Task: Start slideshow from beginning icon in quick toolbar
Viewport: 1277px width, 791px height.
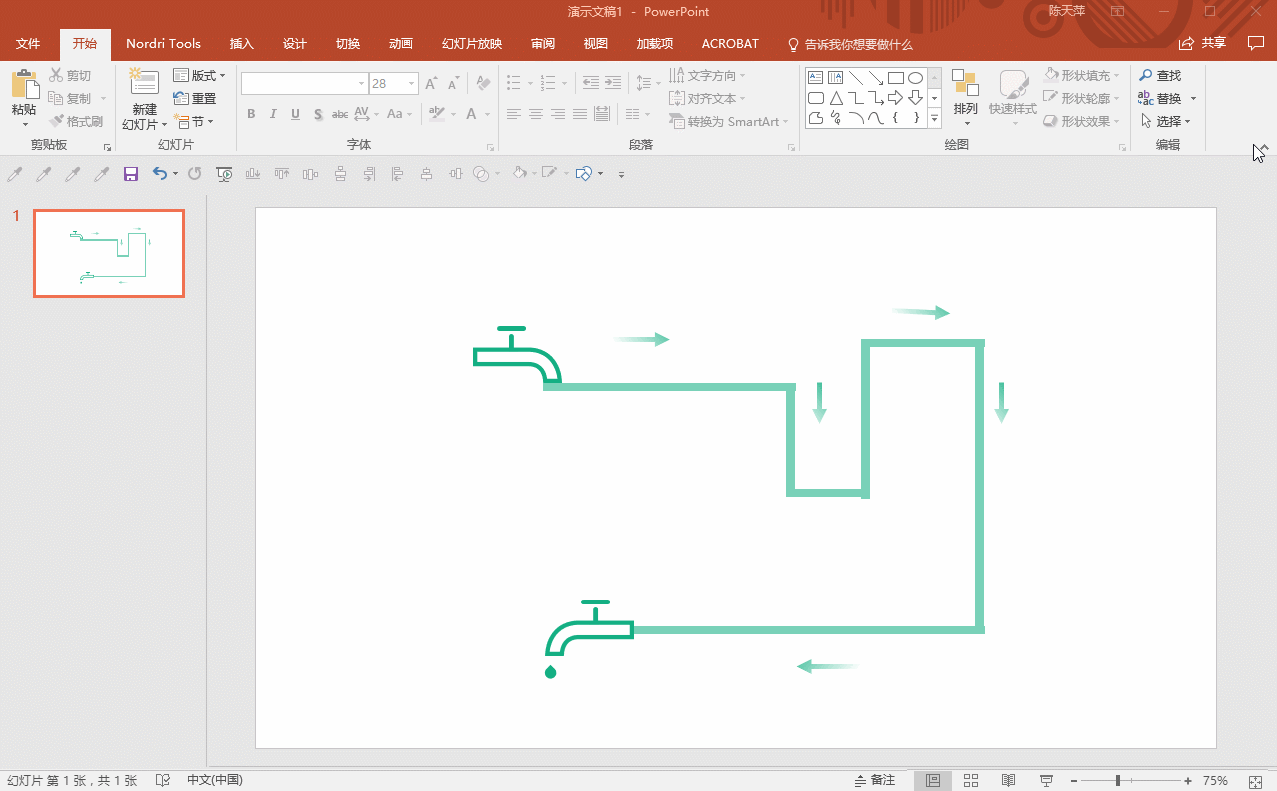Action: tap(225, 174)
